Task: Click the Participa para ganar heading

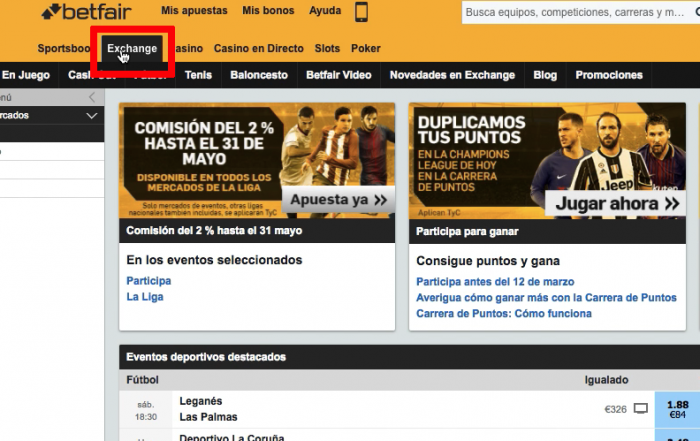Action: coord(467,232)
